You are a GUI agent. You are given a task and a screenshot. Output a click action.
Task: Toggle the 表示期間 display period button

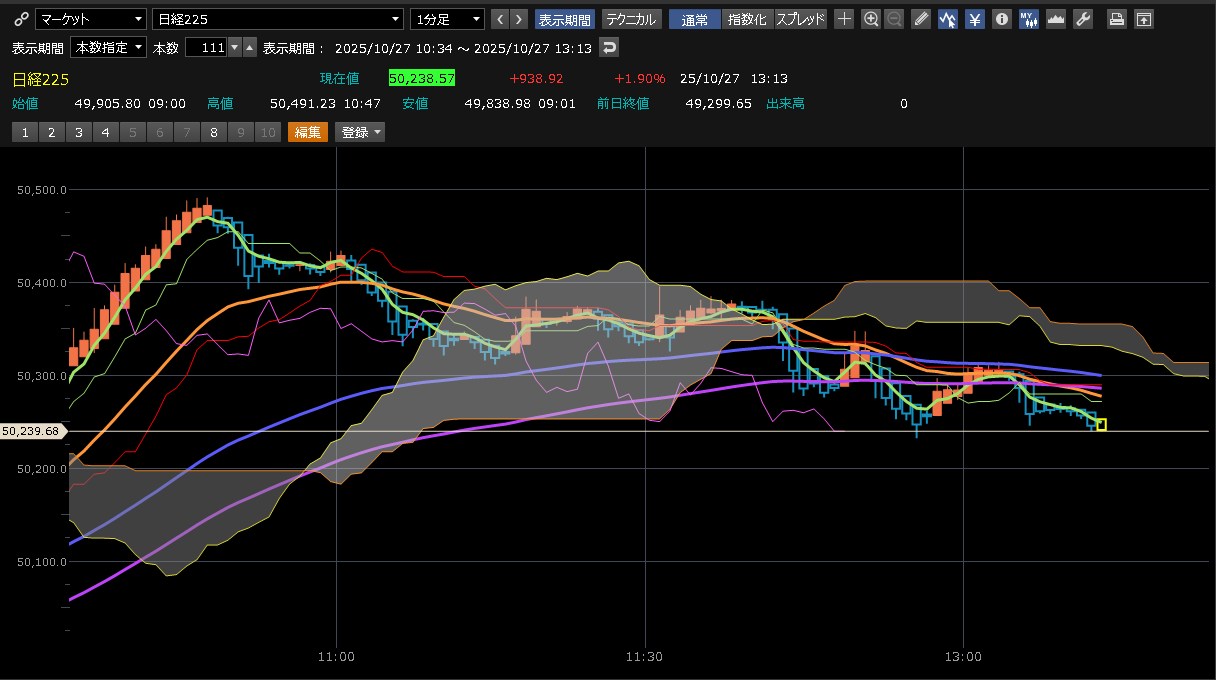point(565,19)
